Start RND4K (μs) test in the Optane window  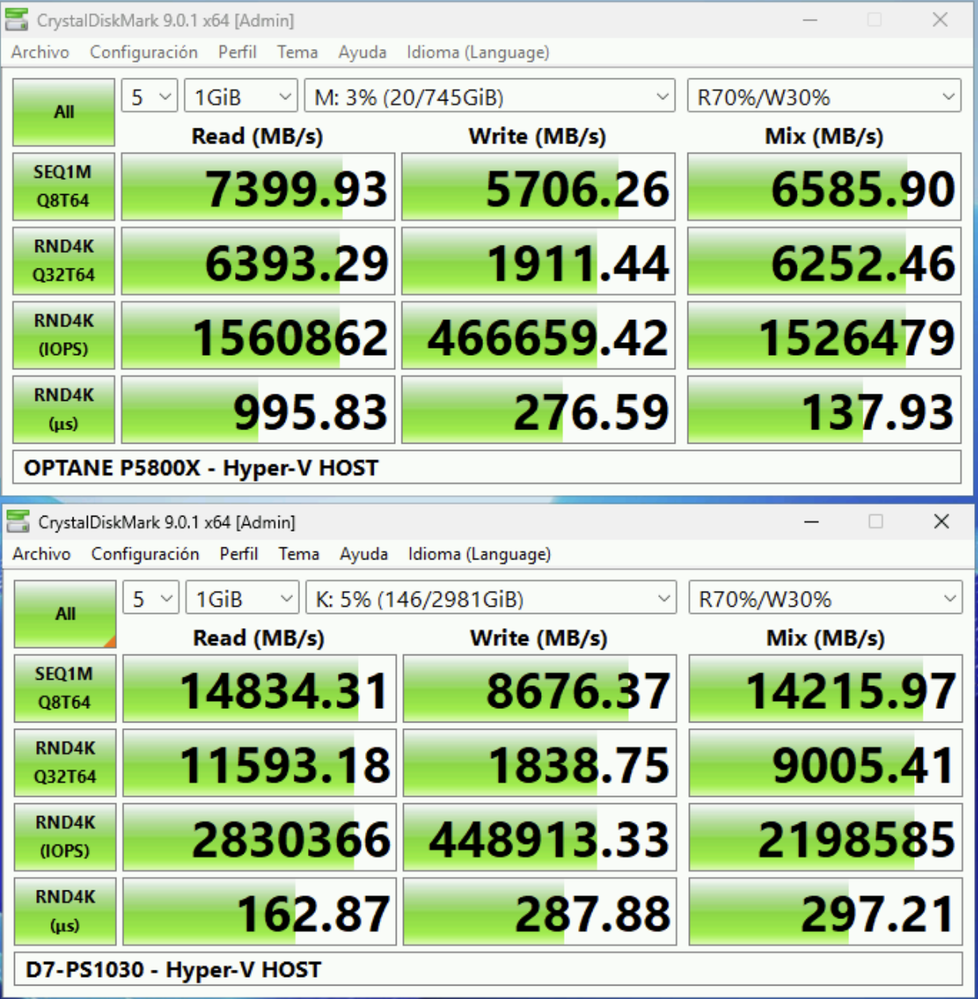click(64, 409)
